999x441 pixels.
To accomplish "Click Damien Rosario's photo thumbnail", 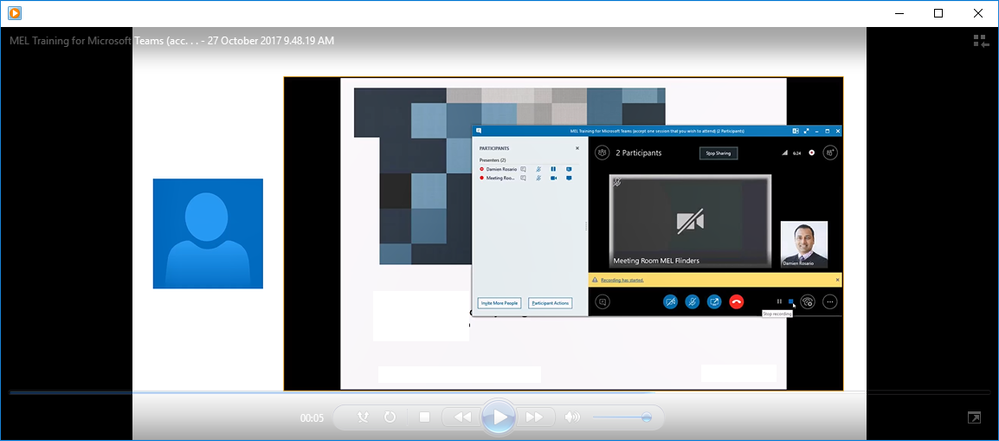I will click(804, 244).
